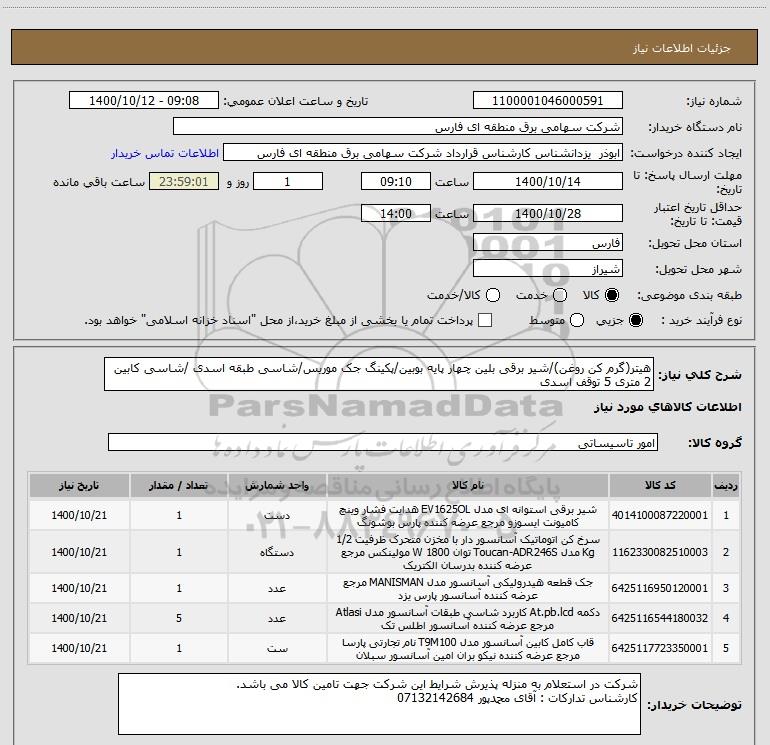Click the واحد شمارش column header
This screenshot has width=770, height=745.
(277, 486)
